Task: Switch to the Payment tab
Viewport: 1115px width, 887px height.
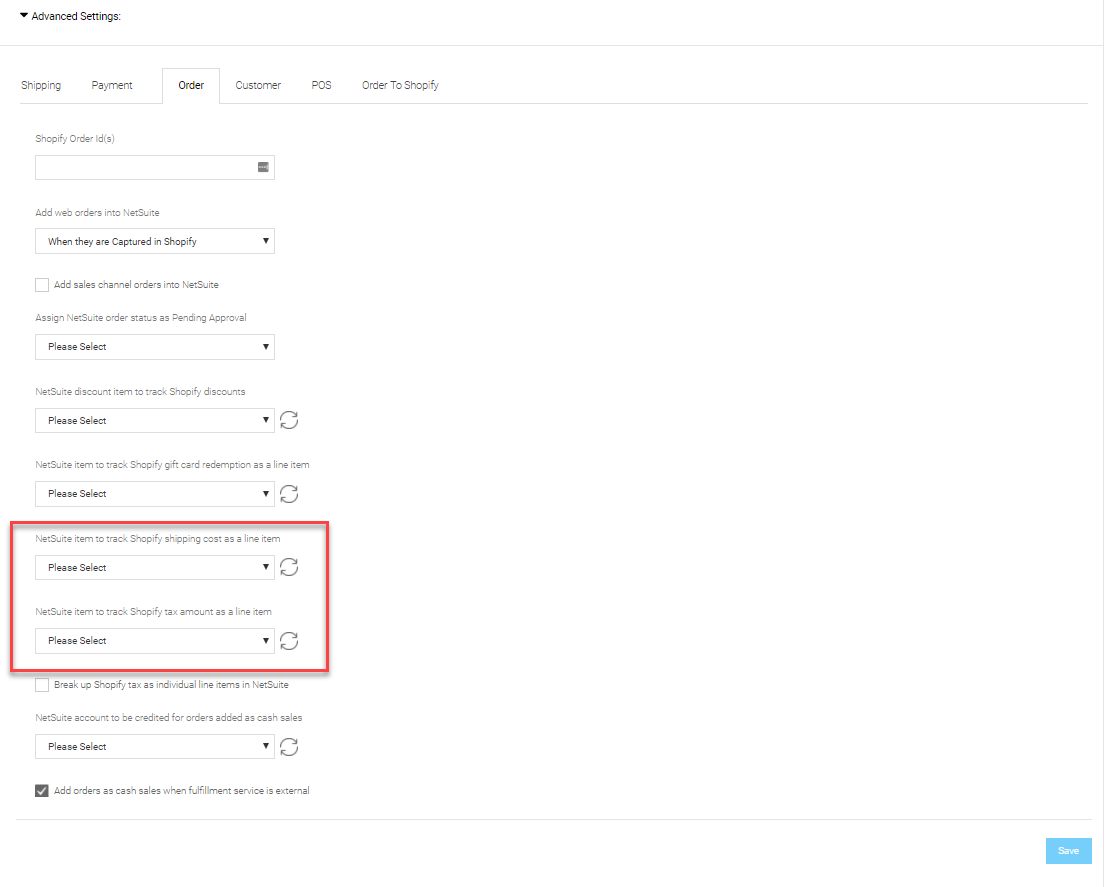Action: 112,85
